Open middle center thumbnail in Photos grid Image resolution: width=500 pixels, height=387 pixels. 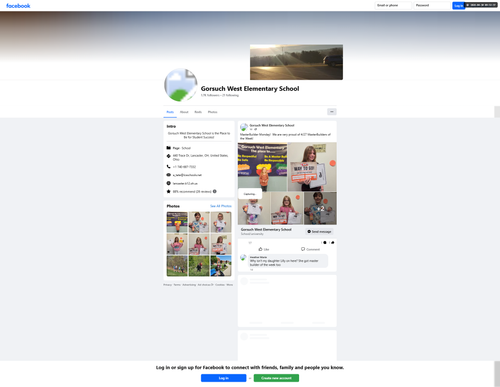click(199, 244)
